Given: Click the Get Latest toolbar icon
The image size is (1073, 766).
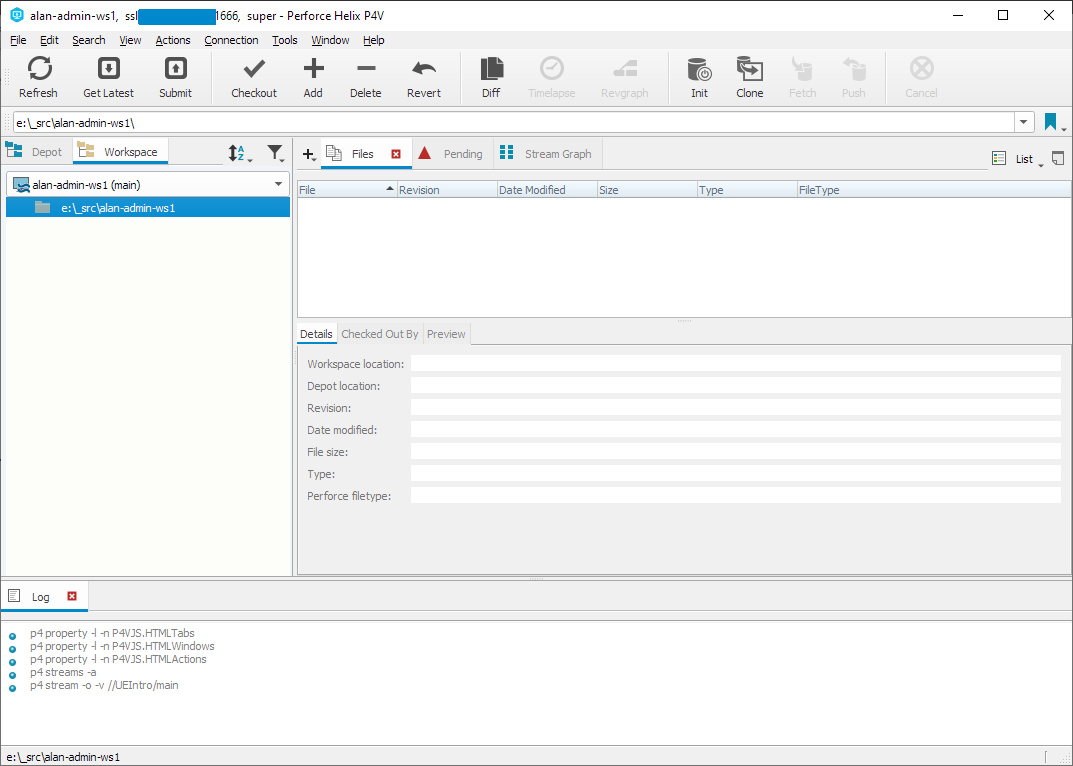Looking at the screenshot, I should (109, 68).
